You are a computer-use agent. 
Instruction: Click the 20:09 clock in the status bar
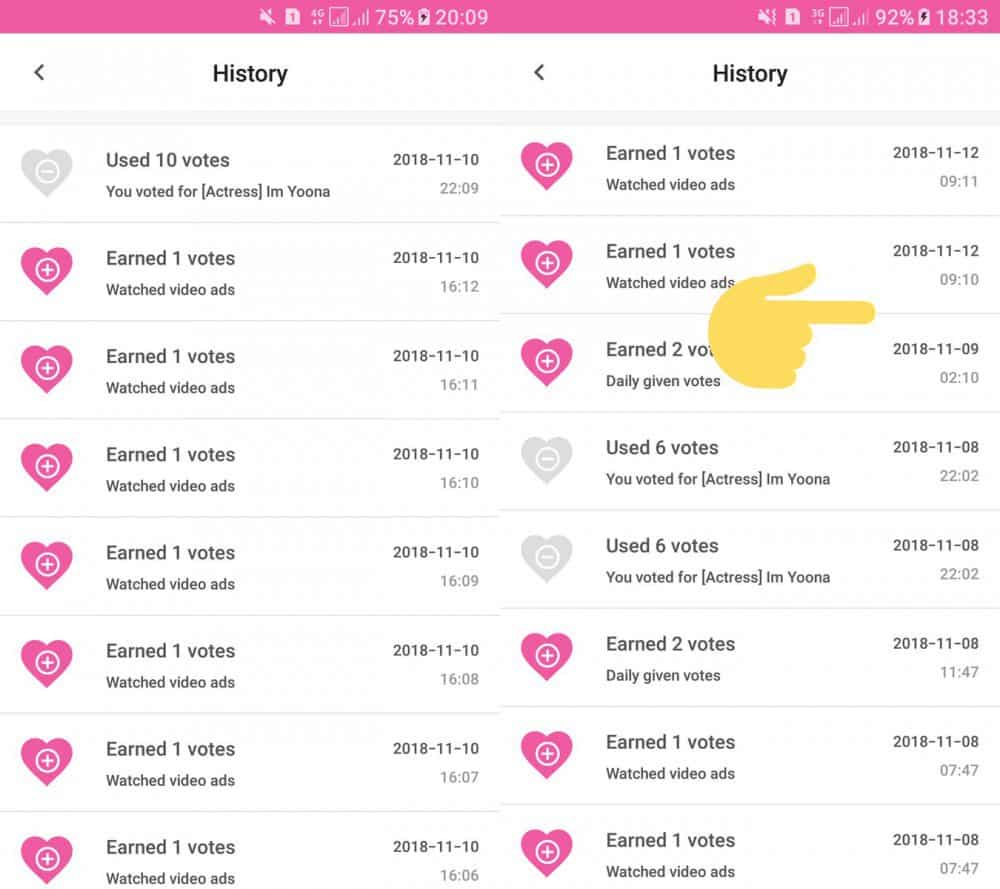click(x=462, y=17)
